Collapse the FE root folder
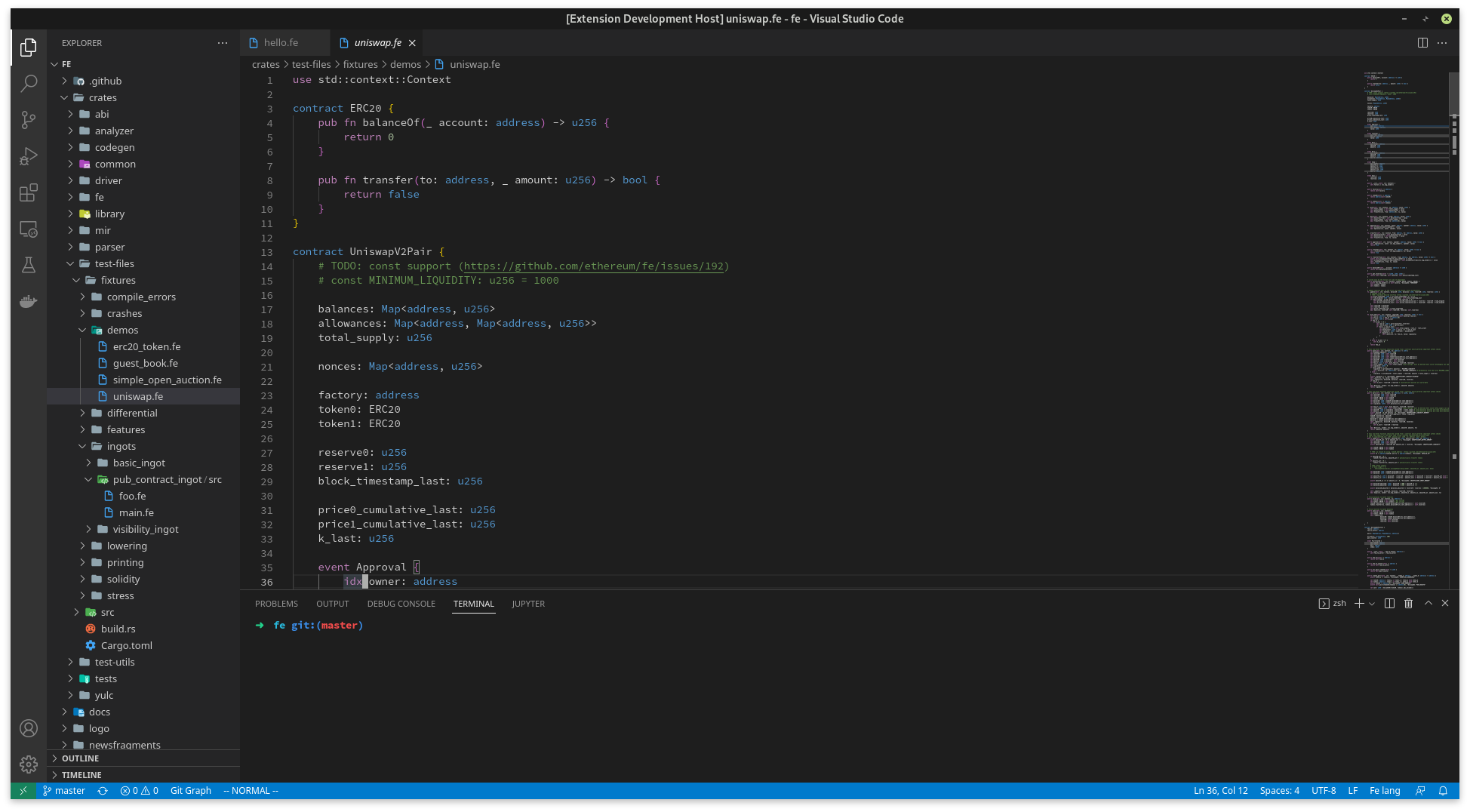This screenshot has width=1470, height=812. 143,64
